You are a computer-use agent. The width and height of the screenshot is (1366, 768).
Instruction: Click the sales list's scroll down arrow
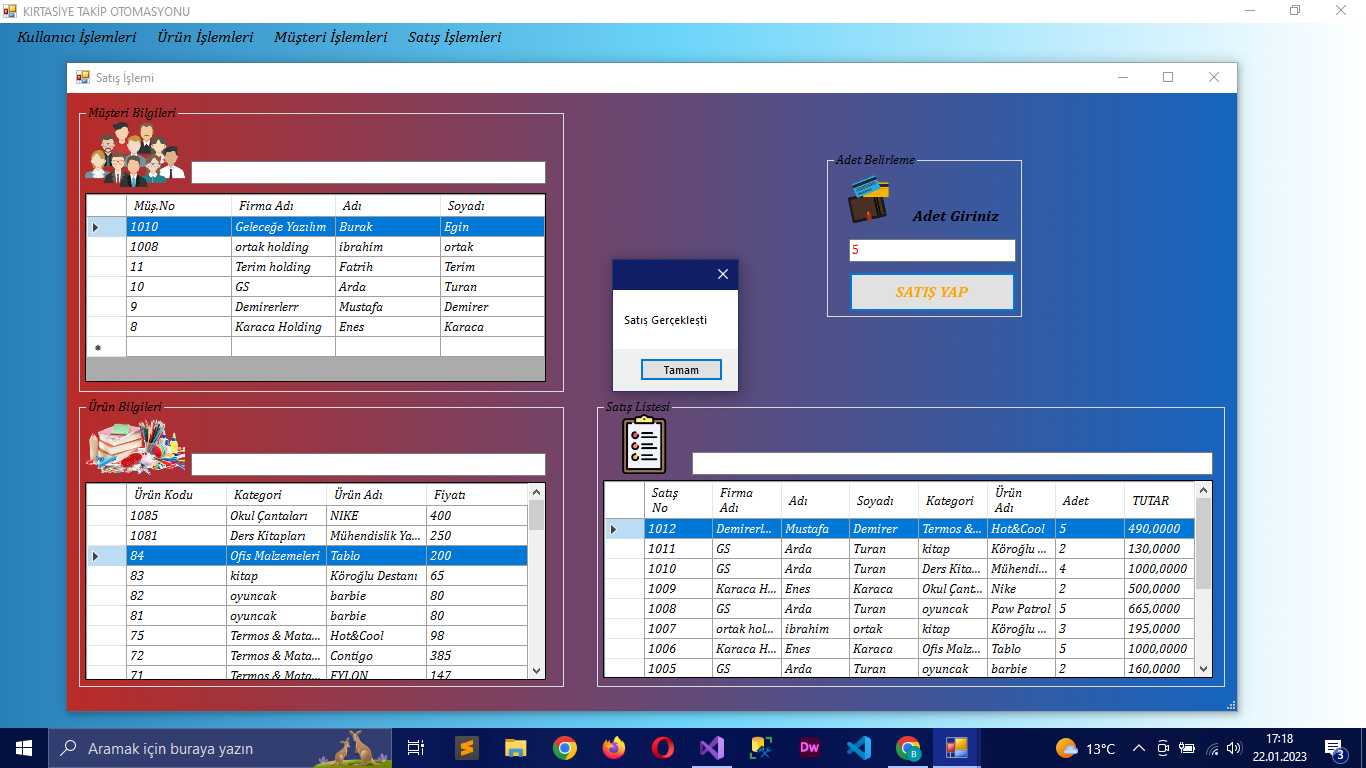point(1203,669)
